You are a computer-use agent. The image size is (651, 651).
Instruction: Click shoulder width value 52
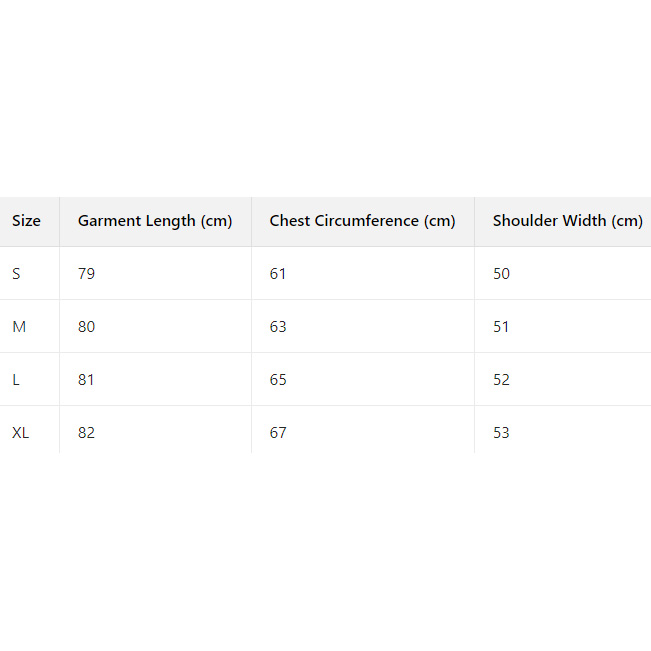pyautogui.click(x=501, y=380)
